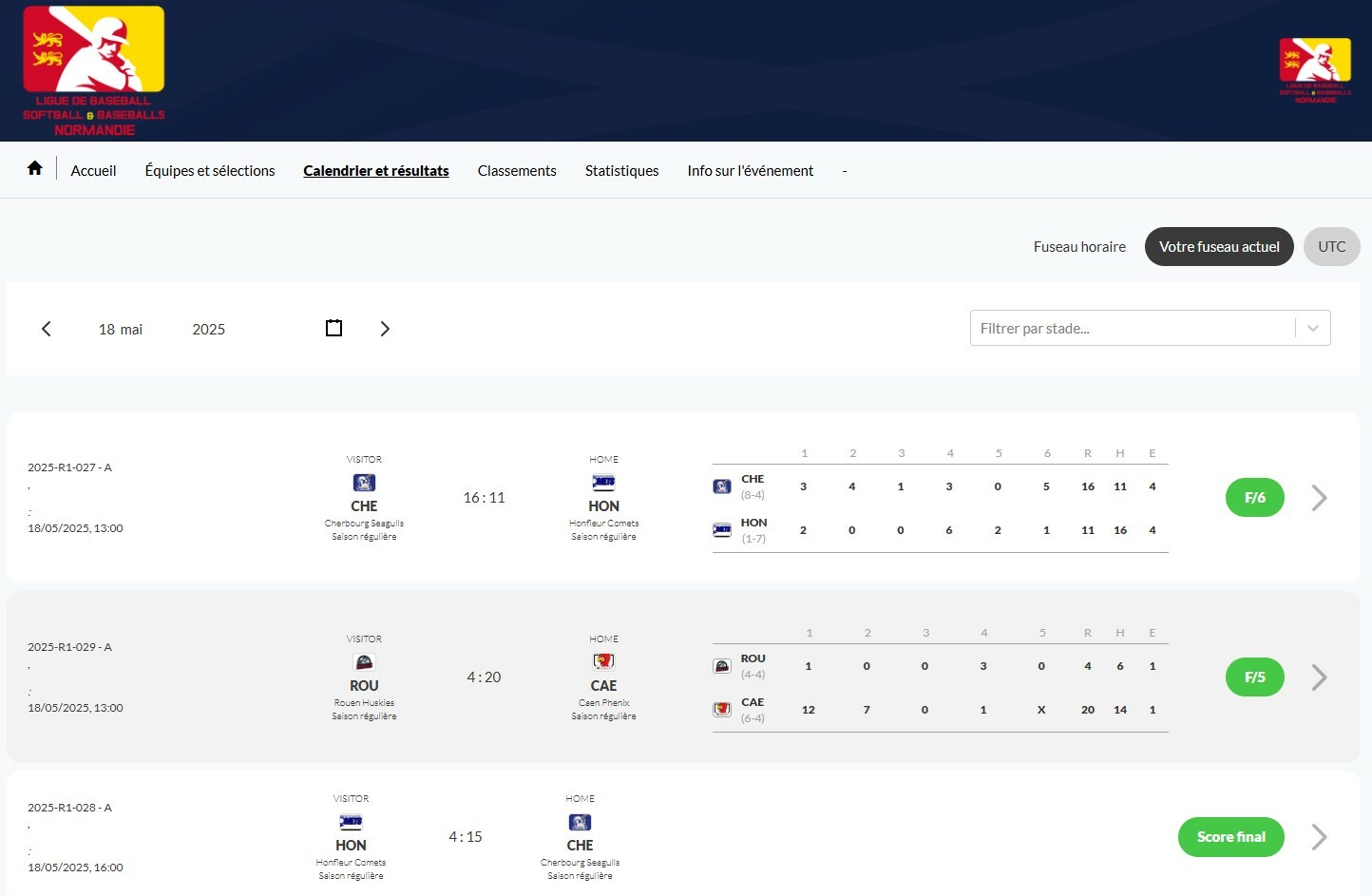Open the Statistiques menu item

621,171
